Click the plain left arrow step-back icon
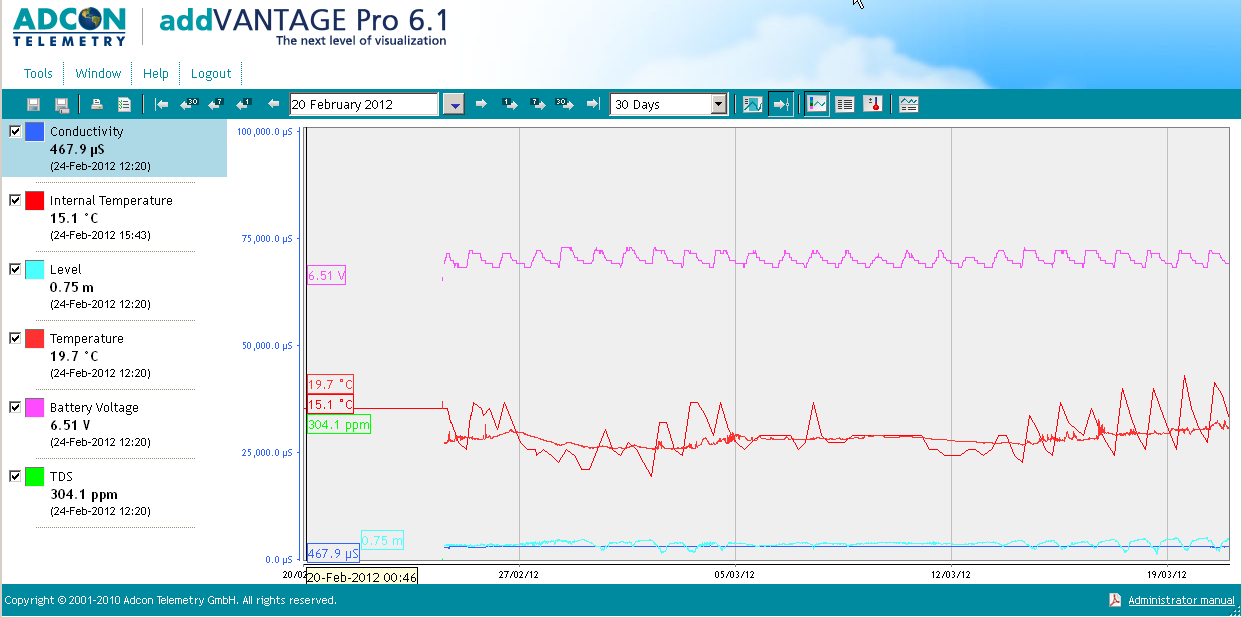The height and width of the screenshot is (618, 1242). 273,104
